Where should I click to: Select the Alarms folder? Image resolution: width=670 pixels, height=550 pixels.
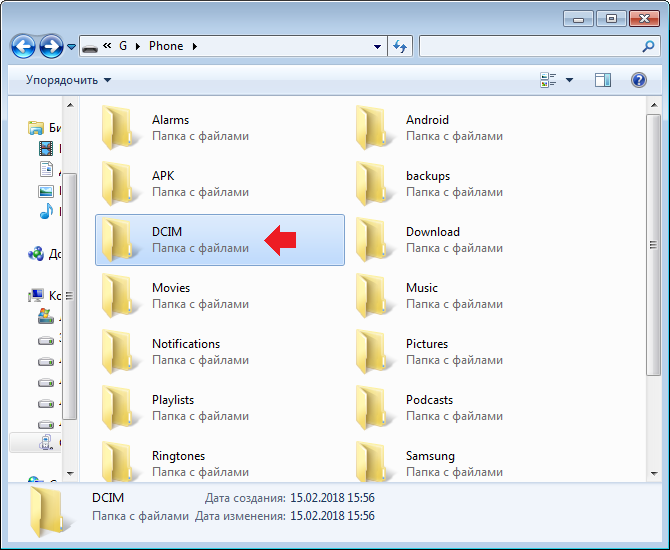pyautogui.click(x=220, y=128)
